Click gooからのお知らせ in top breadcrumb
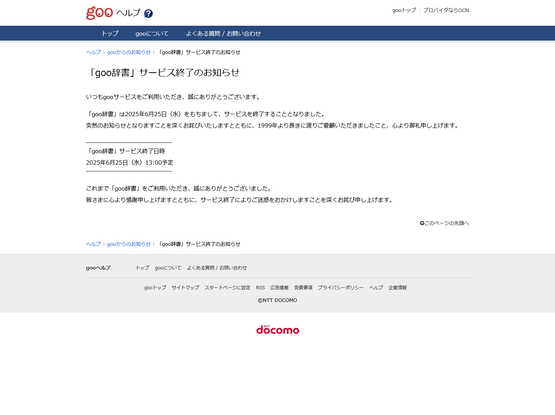This screenshot has height=415, width=555. click(129, 52)
